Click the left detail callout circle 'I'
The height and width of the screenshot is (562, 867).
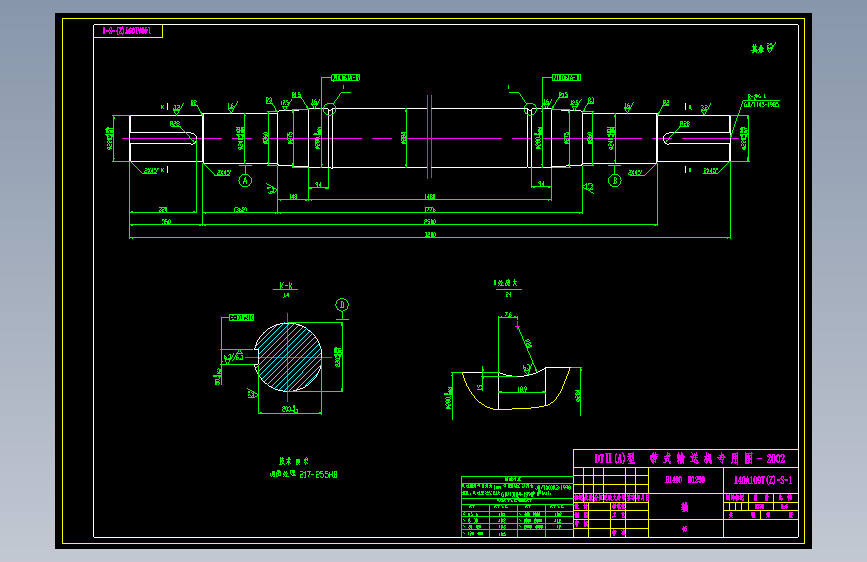click(329, 108)
